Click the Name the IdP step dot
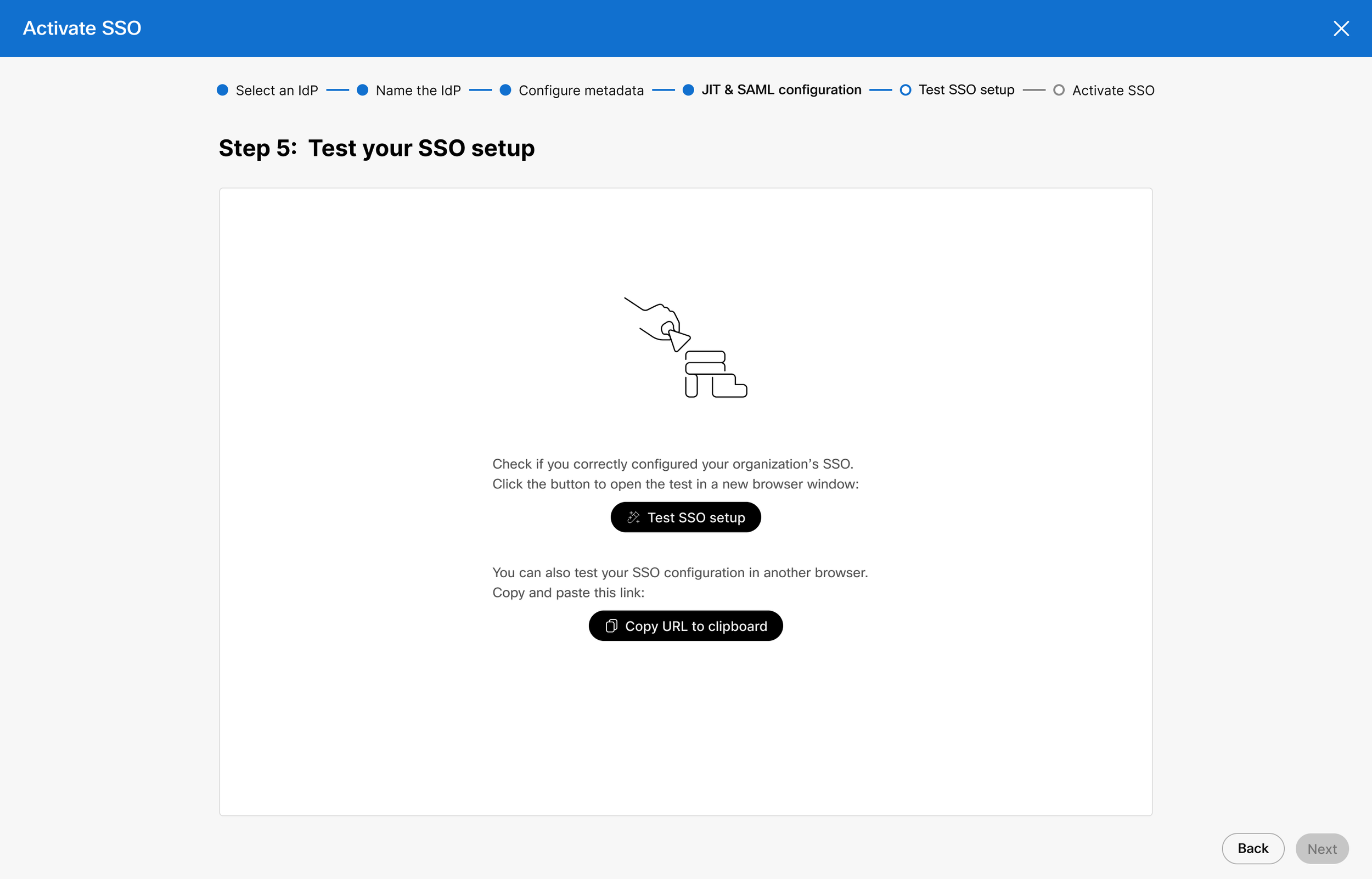This screenshot has width=1372, height=879. [x=362, y=90]
